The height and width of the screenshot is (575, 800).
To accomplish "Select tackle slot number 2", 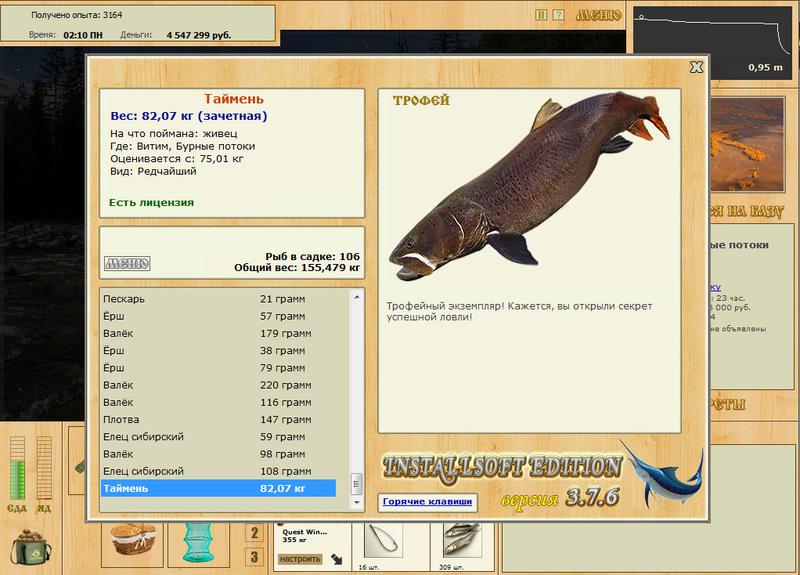I will pyautogui.click(x=254, y=533).
